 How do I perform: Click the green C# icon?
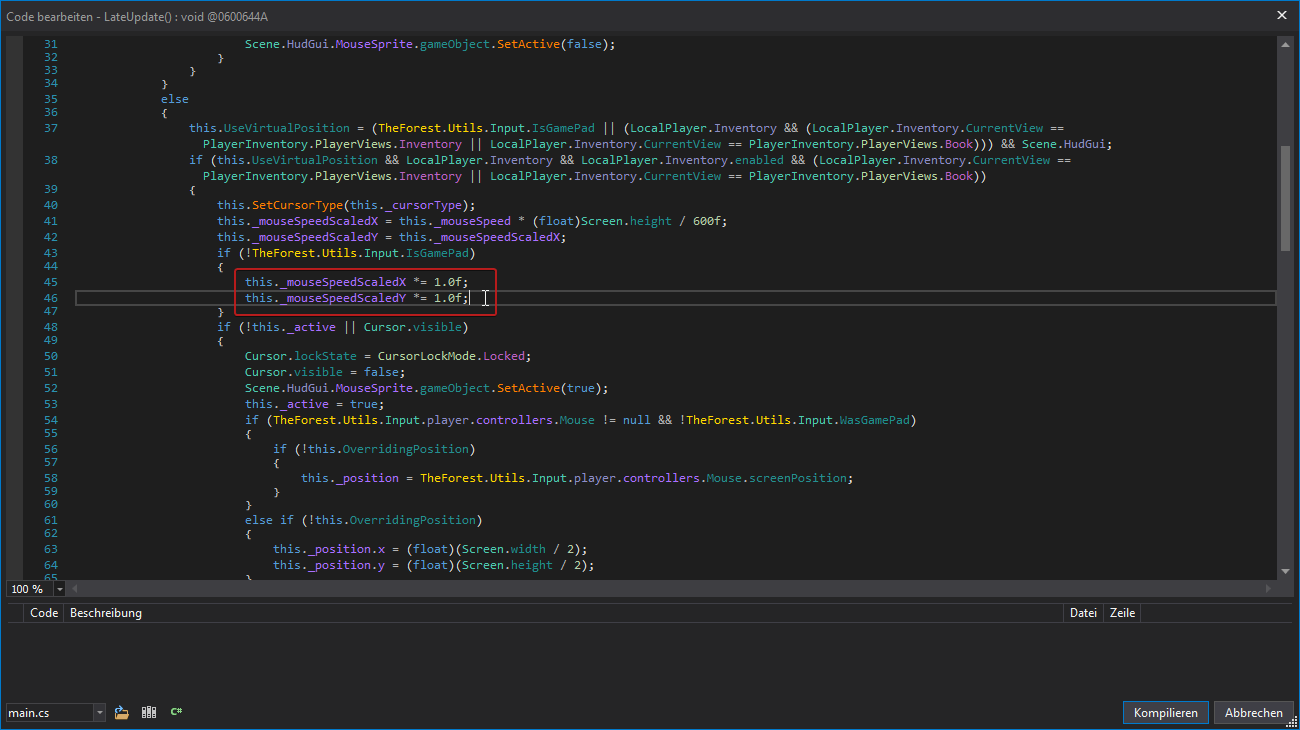pos(176,713)
